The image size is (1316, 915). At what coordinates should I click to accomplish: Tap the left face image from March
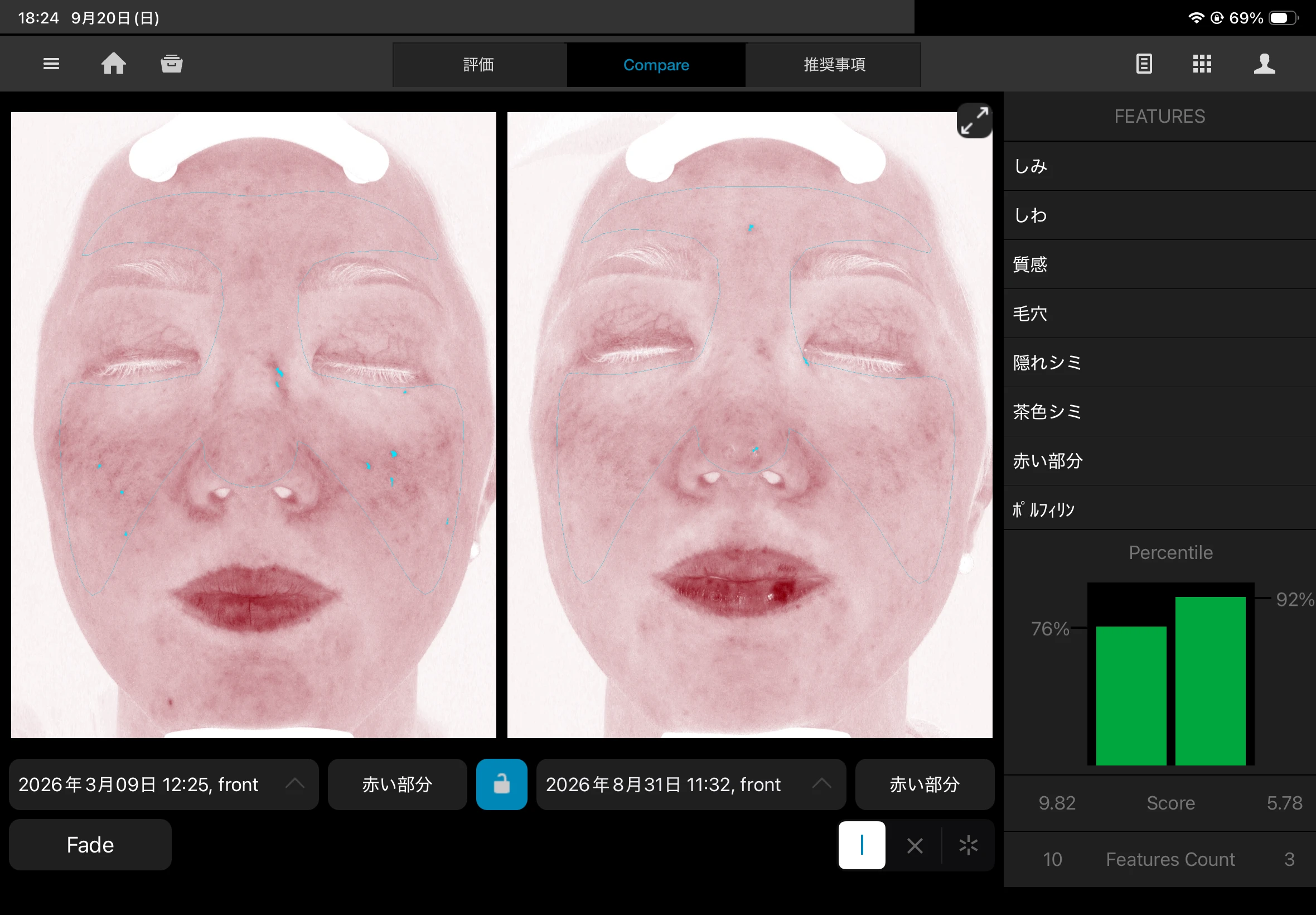[254, 425]
